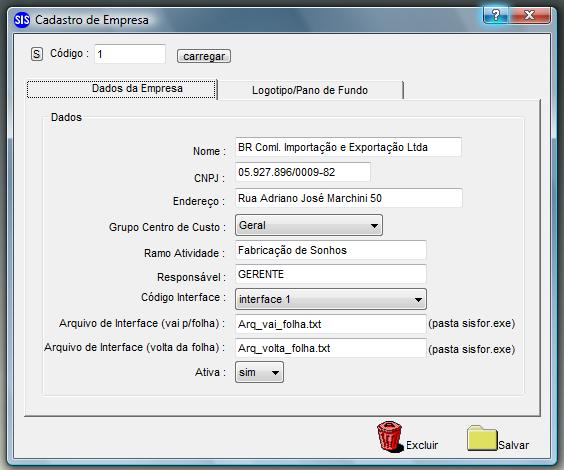Click the blue SIS title bar icon
564x470 pixels.
tap(22, 20)
